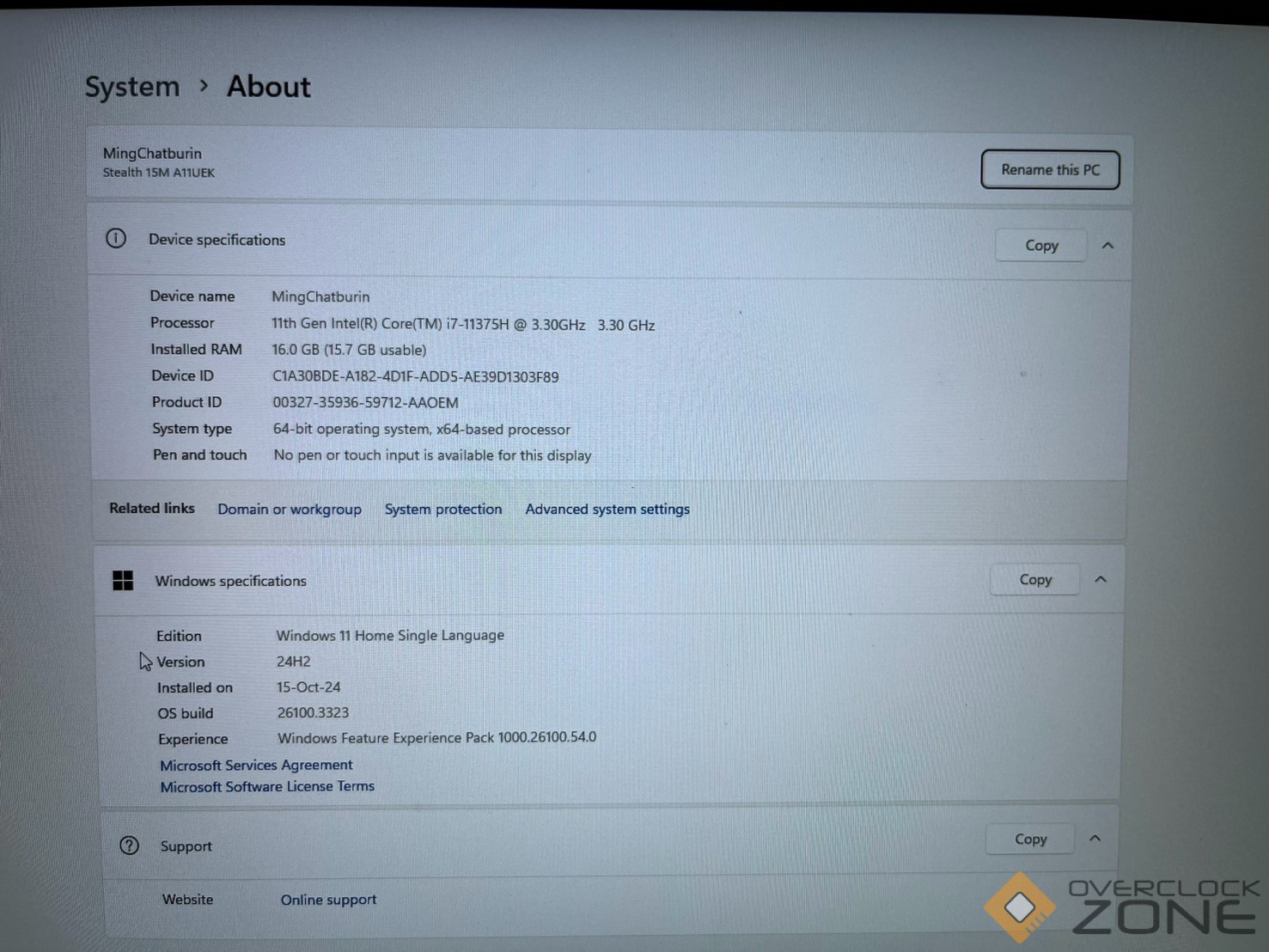Select the Windows Feature Experience Pack text
Image resolution: width=1269 pixels, height=952 pixels.
[x=436, y=737]
